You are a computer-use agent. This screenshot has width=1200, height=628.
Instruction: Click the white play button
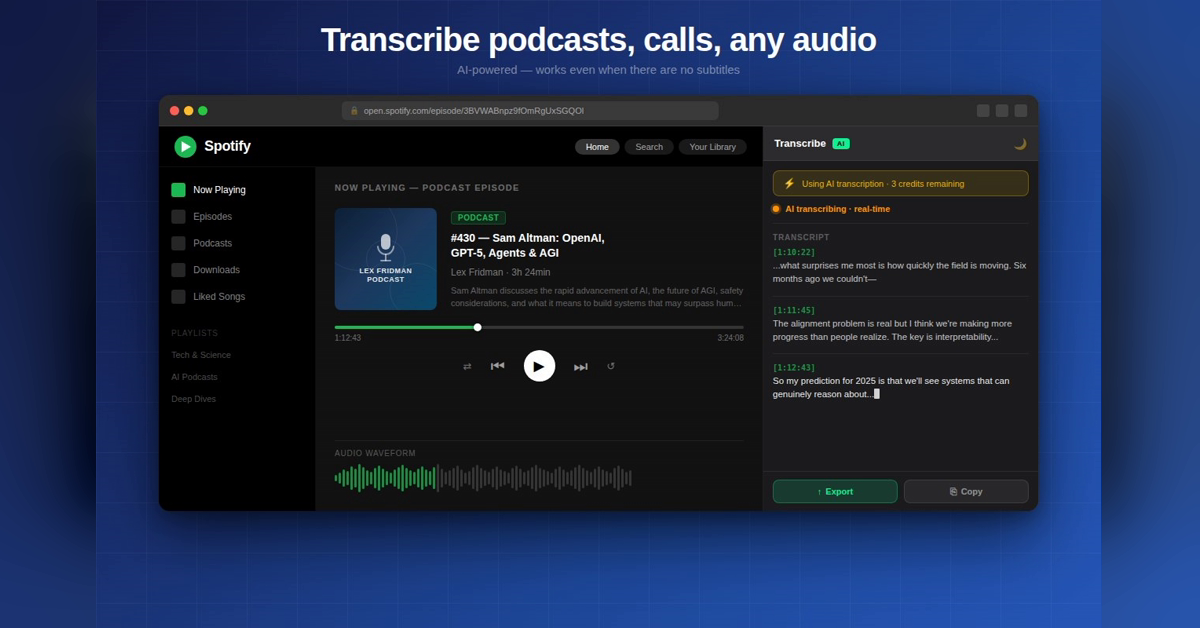tap(539, 366)
